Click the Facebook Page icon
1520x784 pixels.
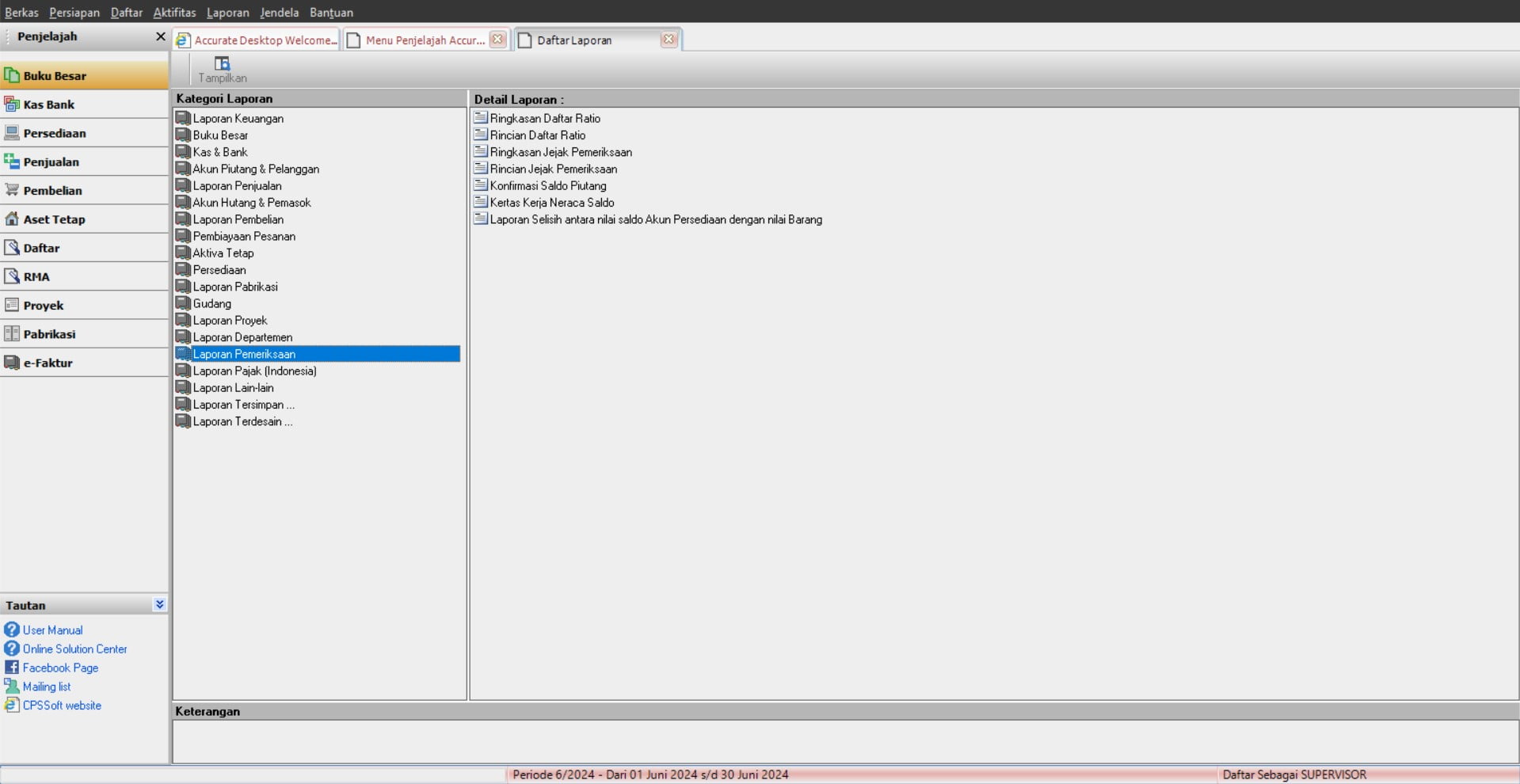click(x=12, y=668)
